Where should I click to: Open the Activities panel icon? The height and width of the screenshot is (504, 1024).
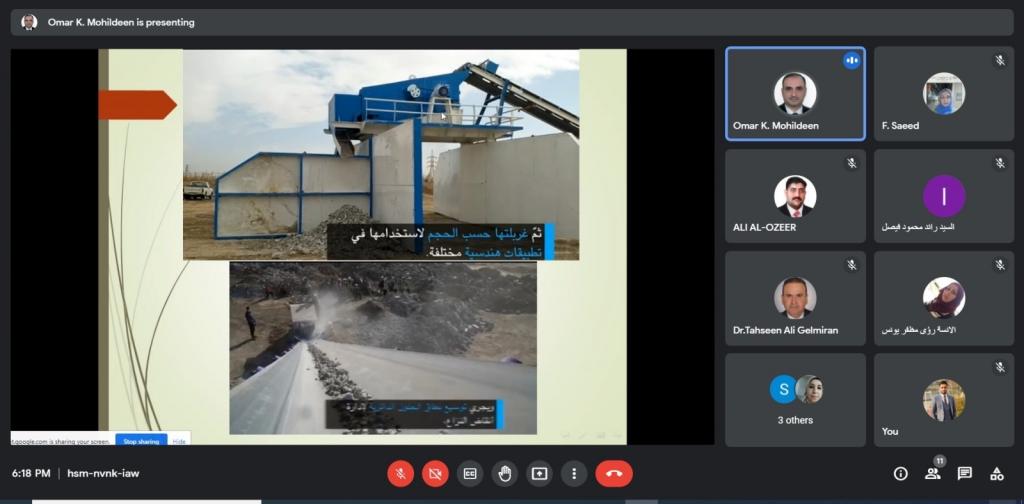(996, 473)
